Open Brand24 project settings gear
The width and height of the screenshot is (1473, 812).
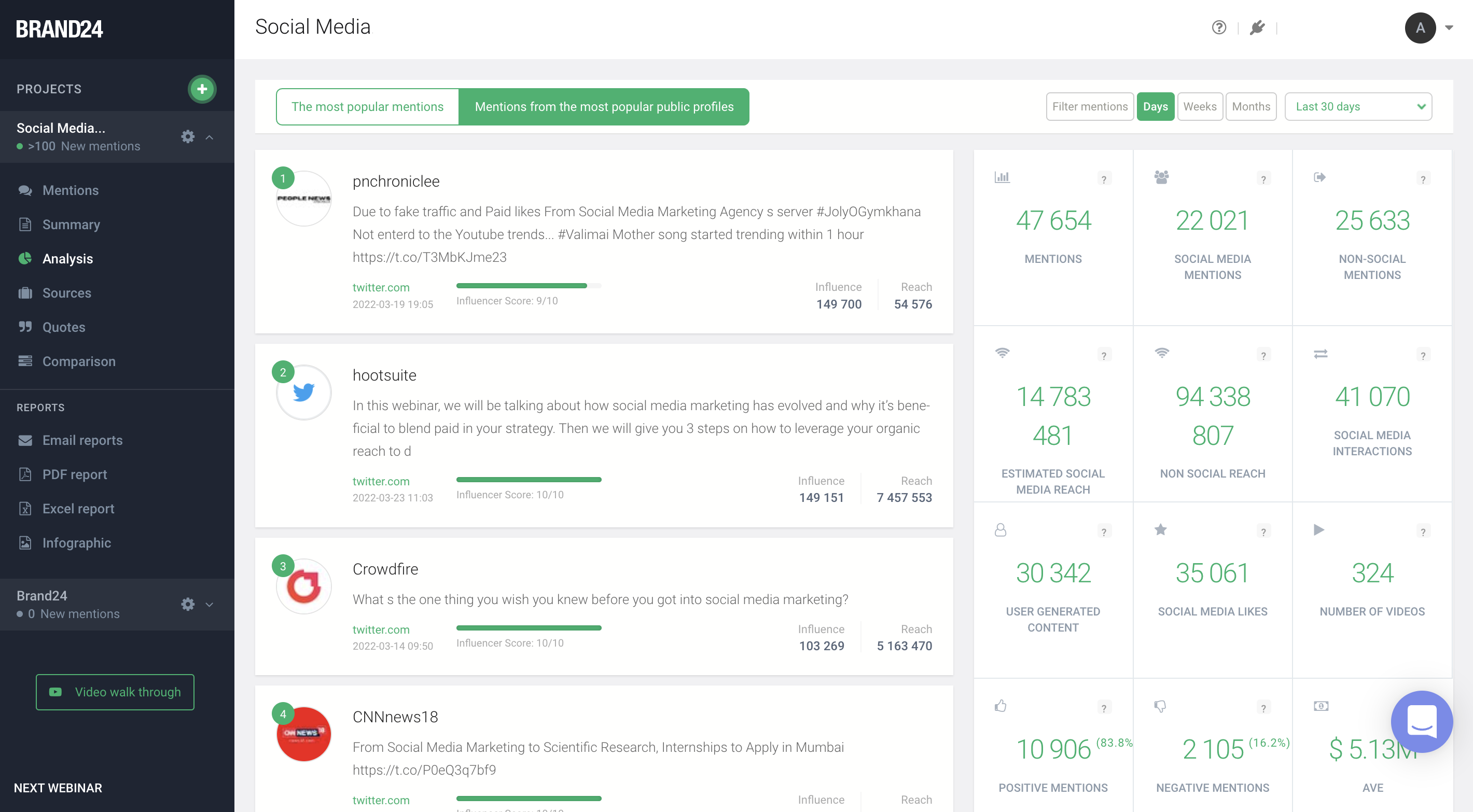point(188,605)
